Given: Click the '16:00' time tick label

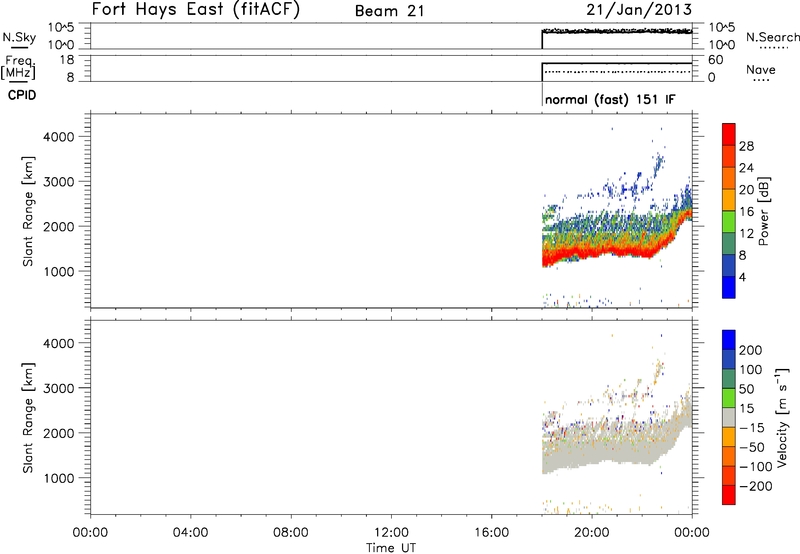Looking at the screenshot, I should point(491,533).
